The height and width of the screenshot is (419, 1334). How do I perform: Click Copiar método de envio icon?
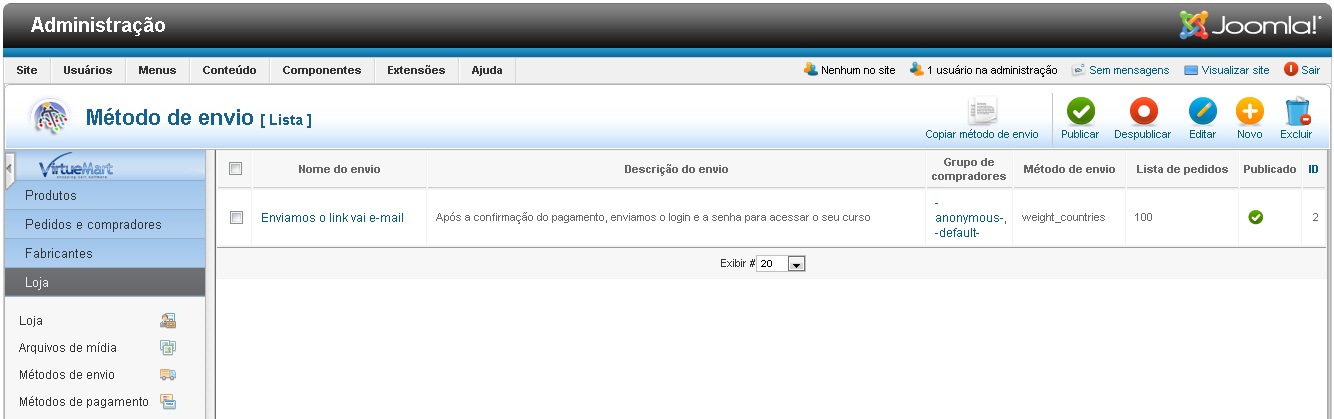tap(981, 111)
